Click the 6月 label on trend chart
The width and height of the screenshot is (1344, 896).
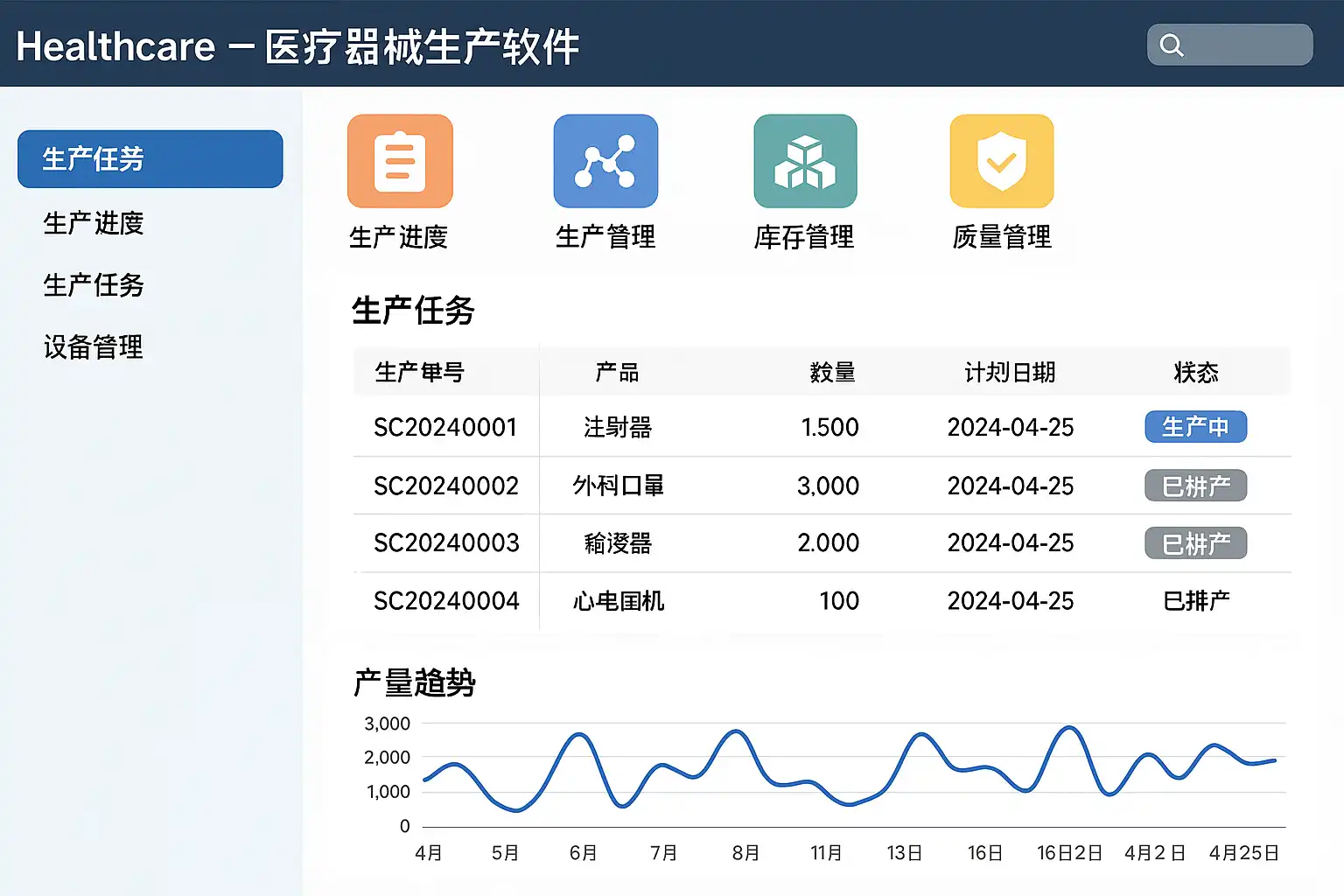click(x=583, y=853)
